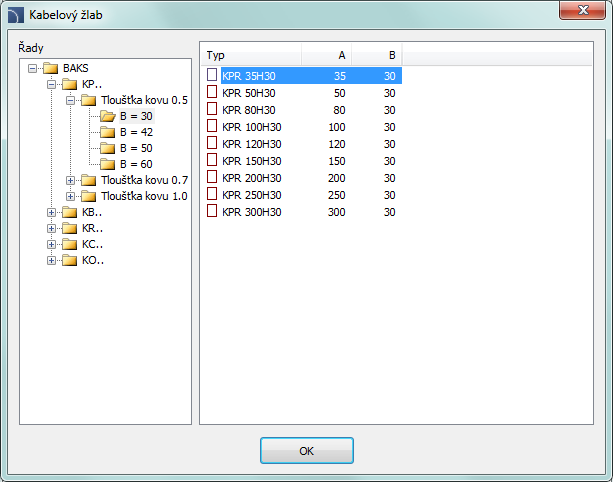Screen dimensions: 613x482
Task: Select row text KPR 200H30
Action: click(x=252, y=178)
